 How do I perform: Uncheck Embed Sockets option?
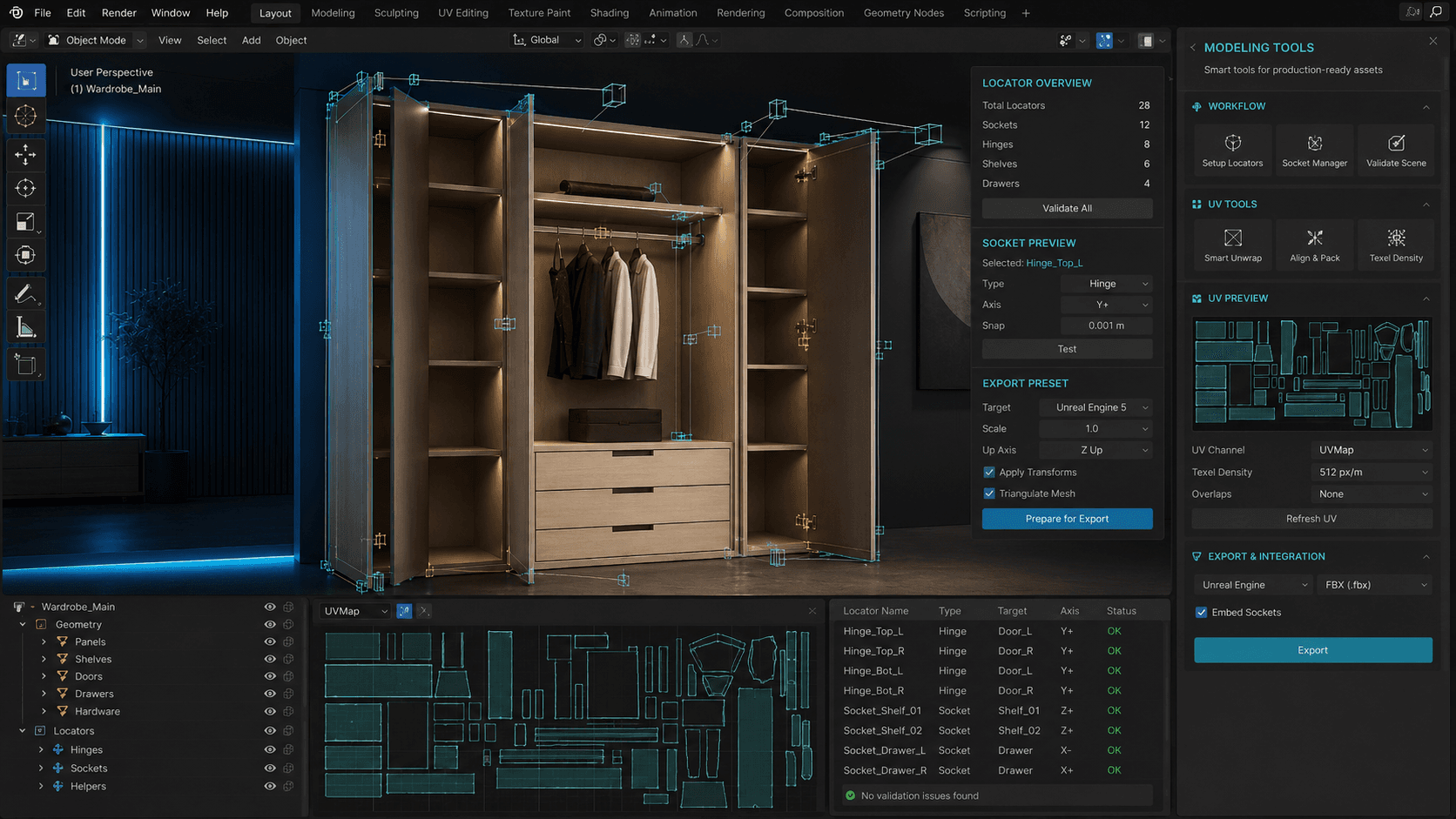click(1201, 613)
